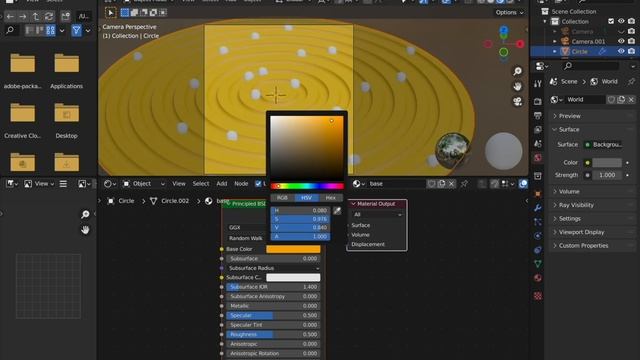Expand the Preview panel
The height and width of the screenshot is (360, 640).
coord(592,116)
